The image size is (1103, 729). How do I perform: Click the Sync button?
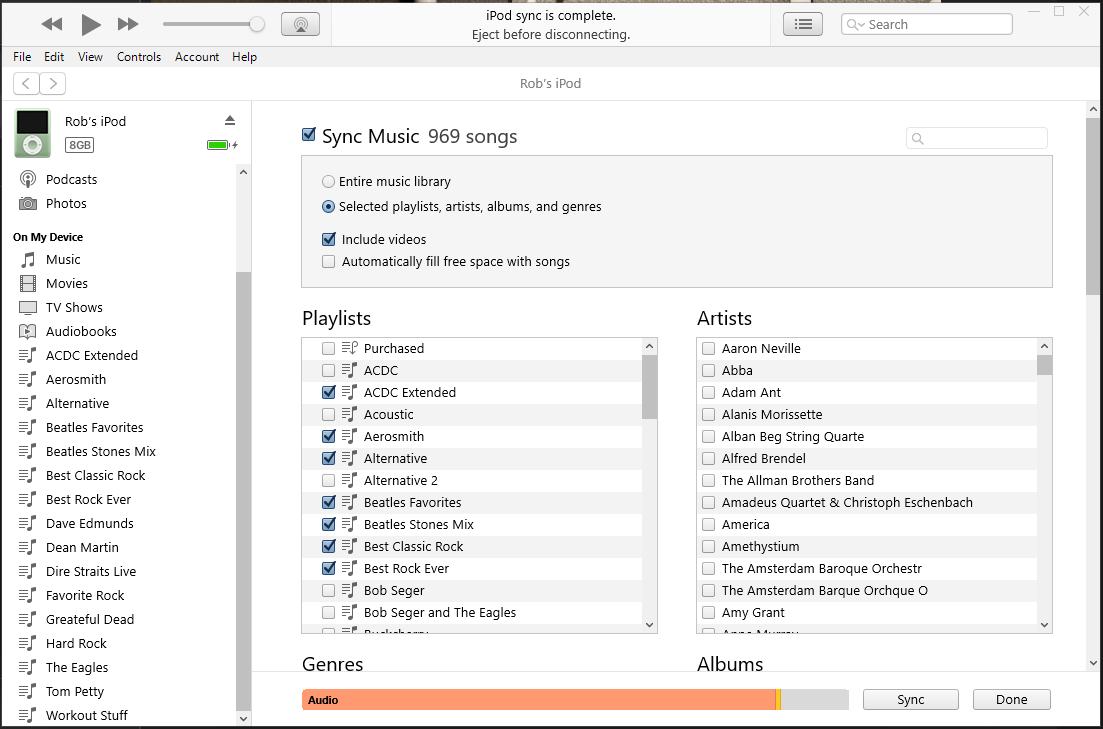coord(910,699)
